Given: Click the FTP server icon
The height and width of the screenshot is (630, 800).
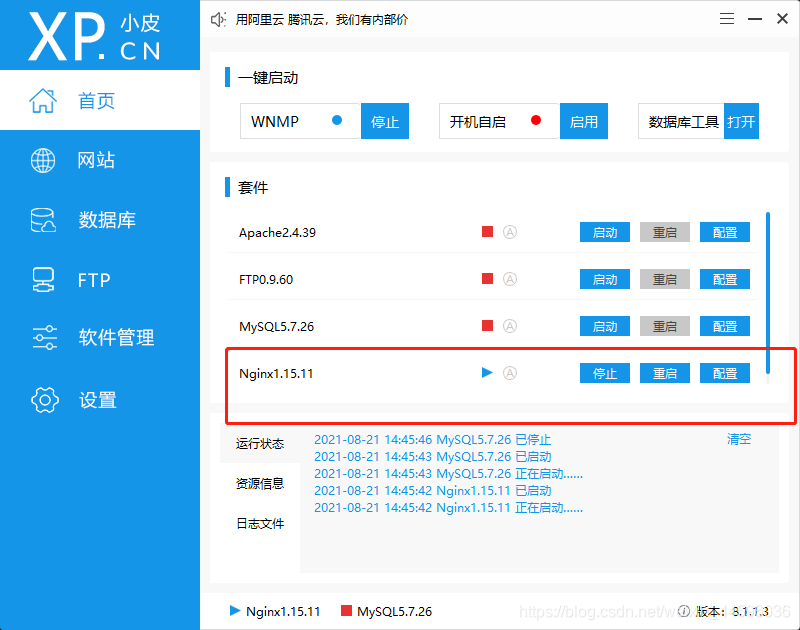Looking at the screenshot, I should (x=43, y=280).
